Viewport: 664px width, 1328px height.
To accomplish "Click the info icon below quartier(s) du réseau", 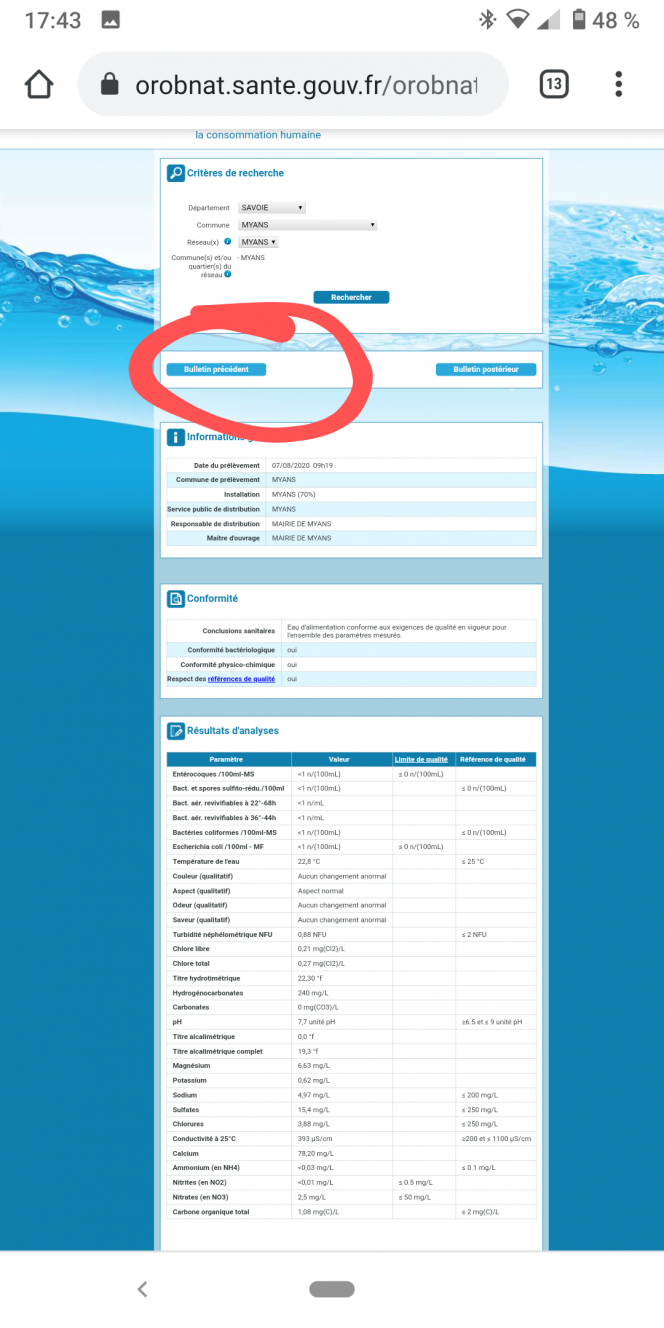I will pyautogui.click(x=228, y=274).
